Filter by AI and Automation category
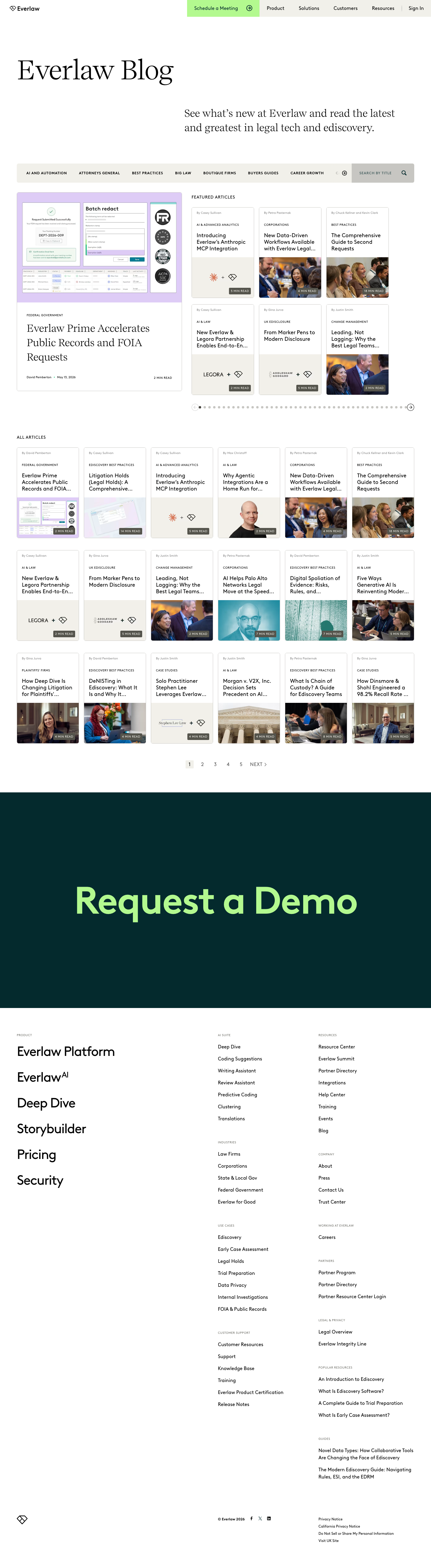Screen dimensions: 431x1568 tap(46, 173)
